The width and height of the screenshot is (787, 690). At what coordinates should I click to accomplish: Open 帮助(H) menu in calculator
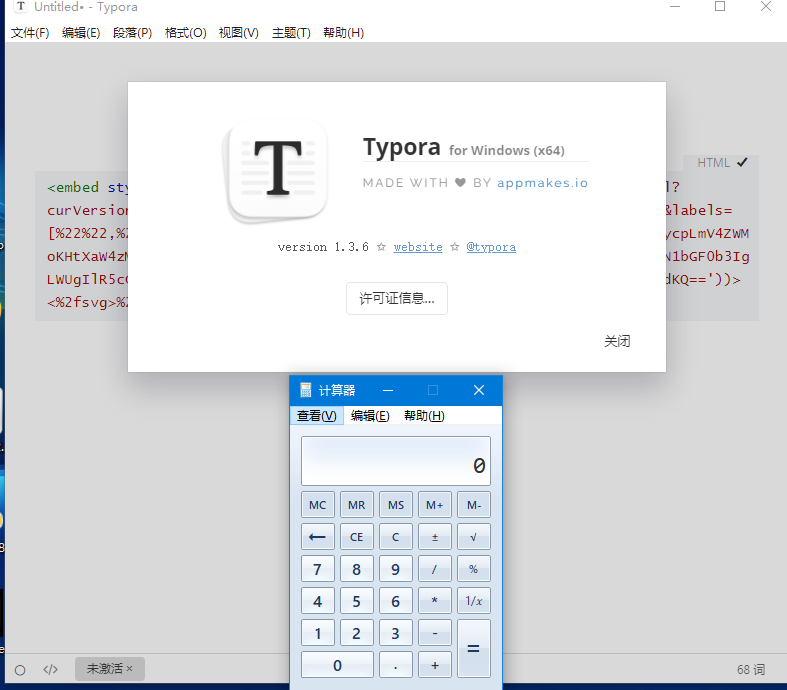tap(424, 416)
